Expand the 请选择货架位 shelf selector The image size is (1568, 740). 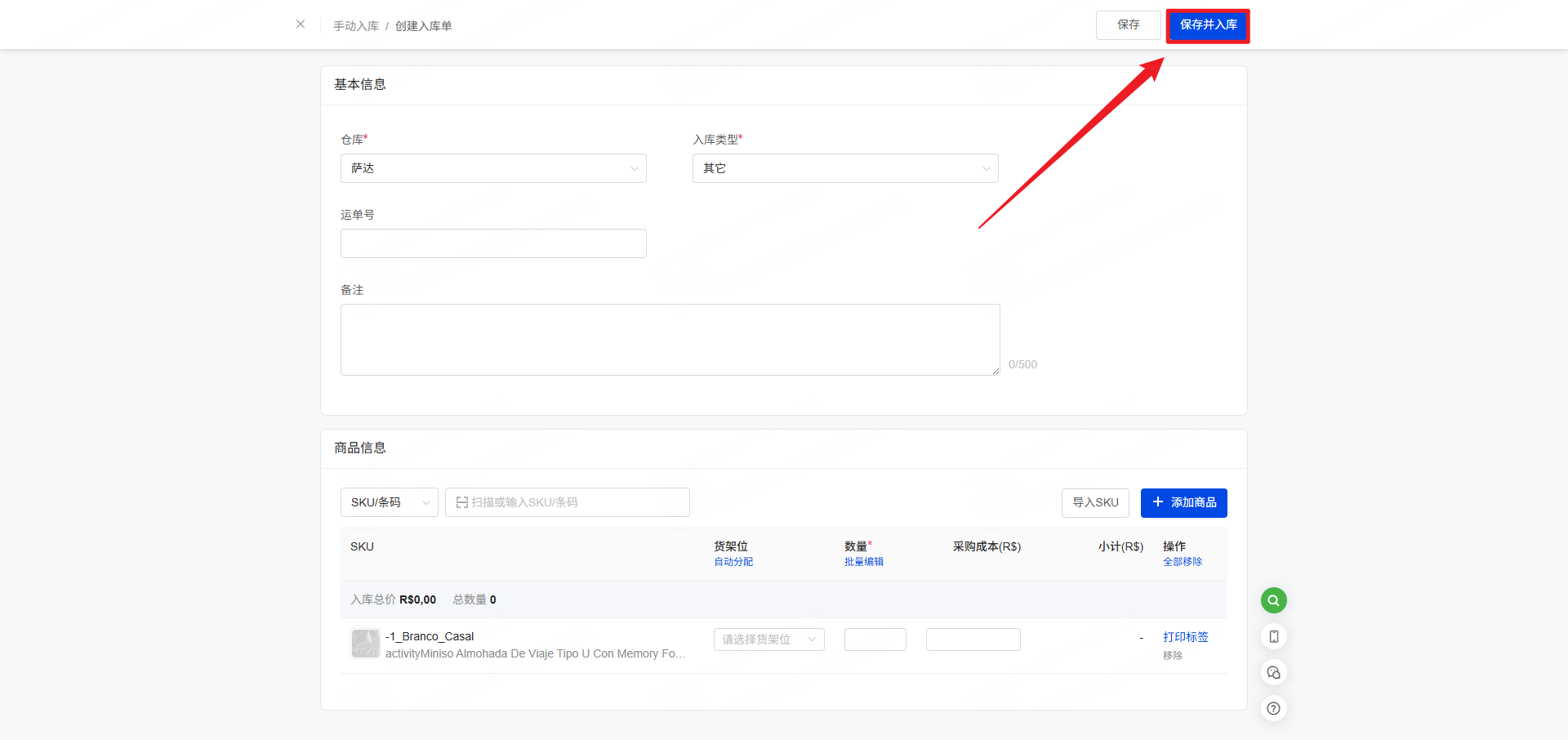[x=768, y=640]
